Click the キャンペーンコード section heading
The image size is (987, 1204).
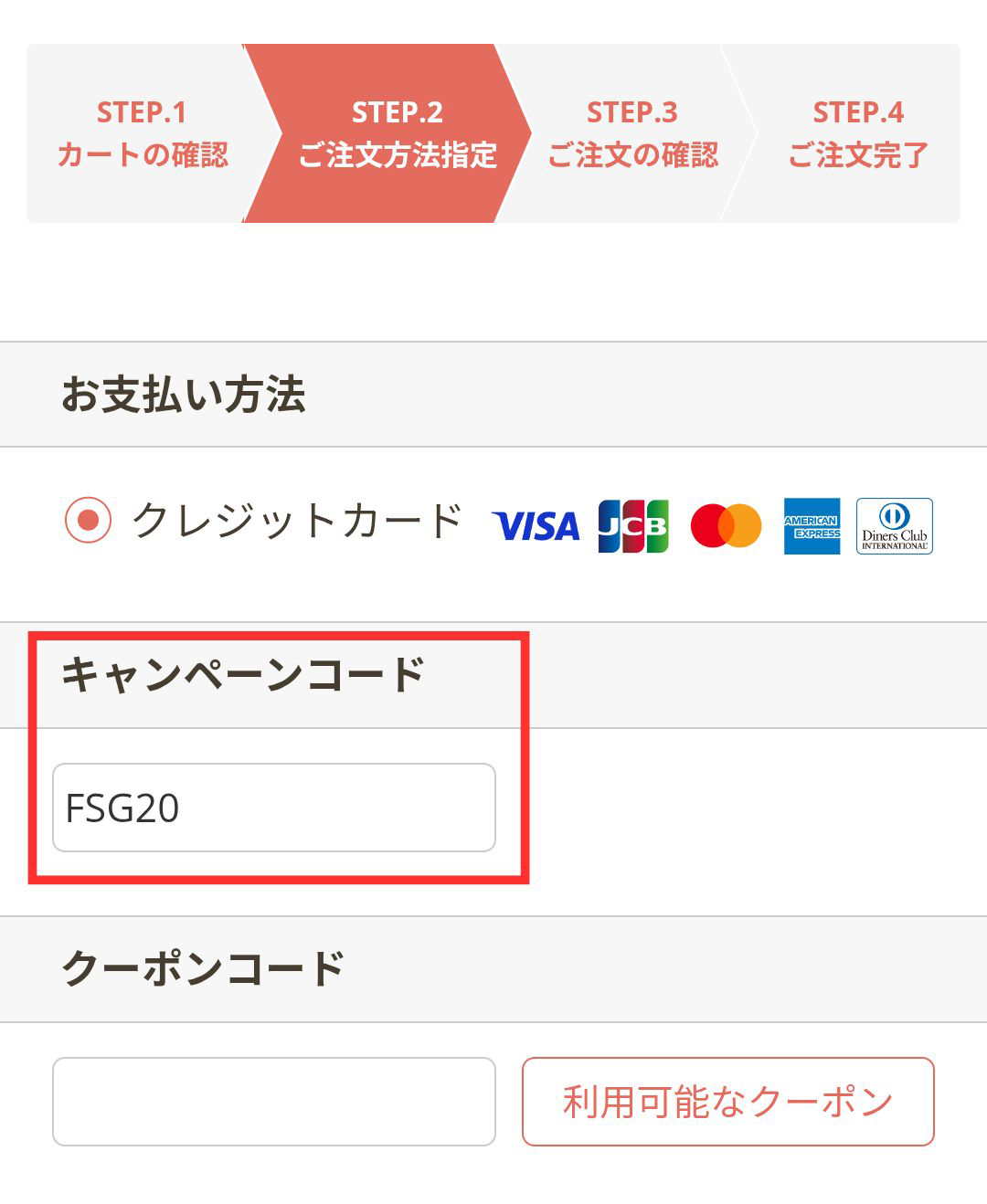(243, 675)
